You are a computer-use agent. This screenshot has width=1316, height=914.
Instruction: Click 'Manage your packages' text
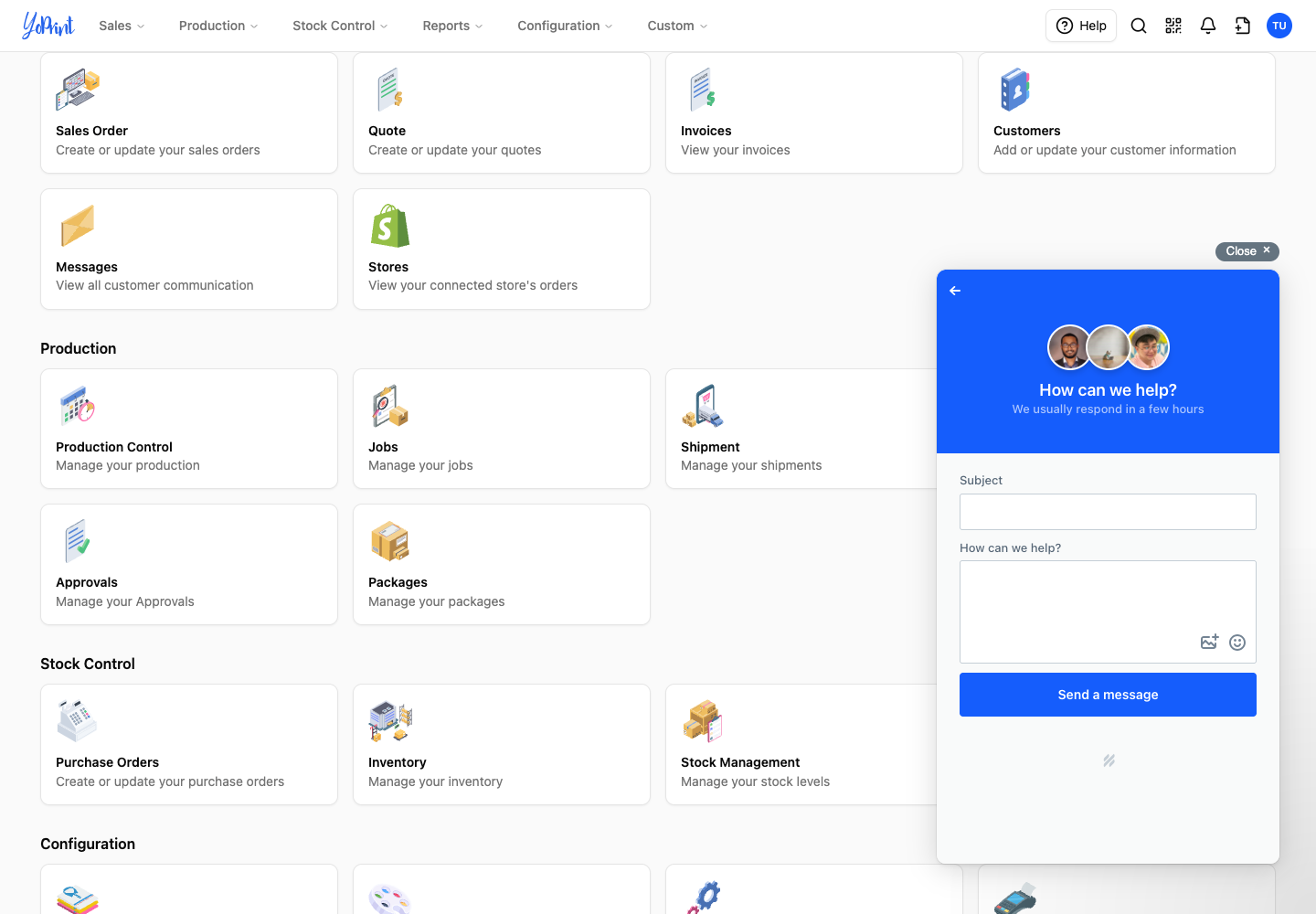[x=436, y=601]
